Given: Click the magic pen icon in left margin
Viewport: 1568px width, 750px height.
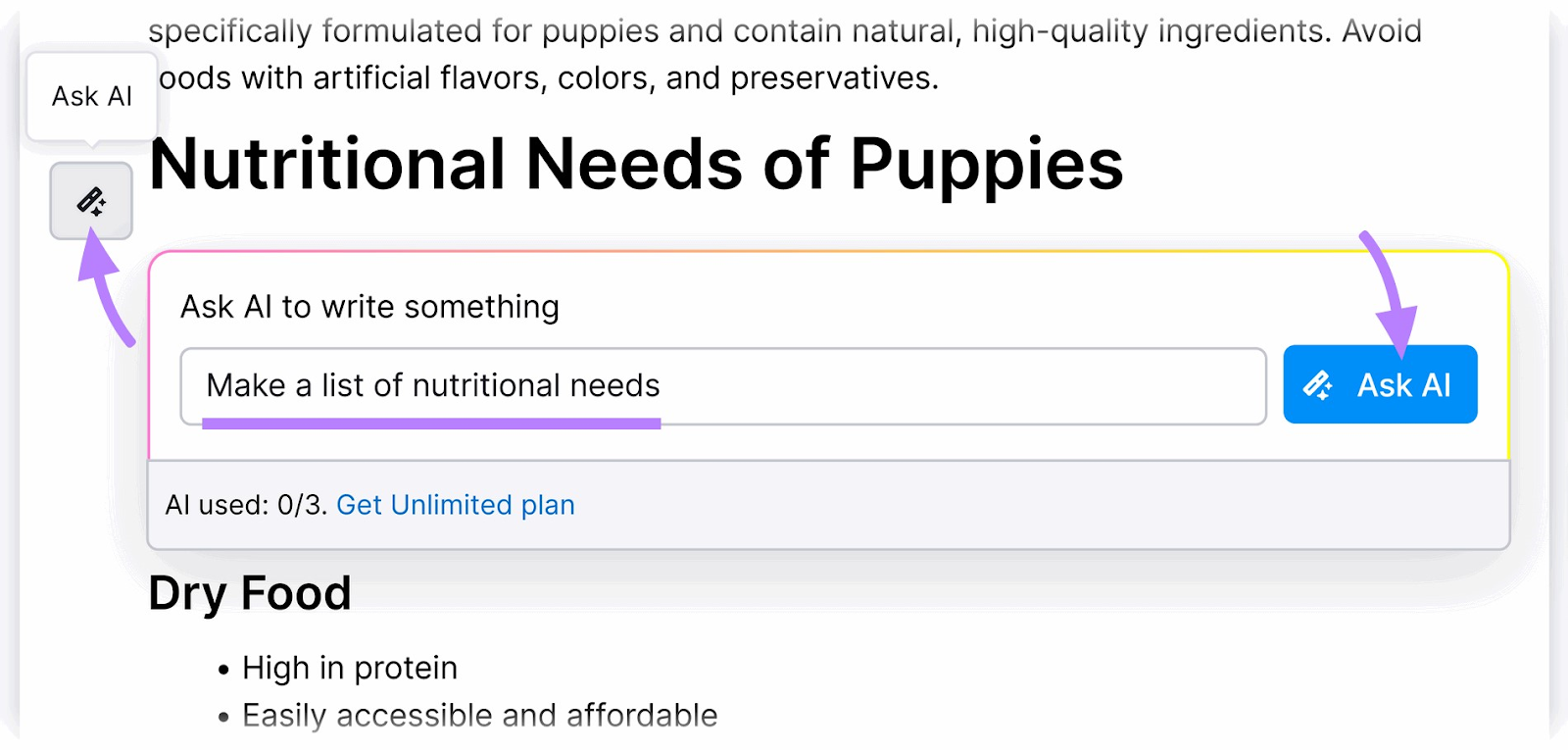Looking at the screenshot, I should point(91,201).
